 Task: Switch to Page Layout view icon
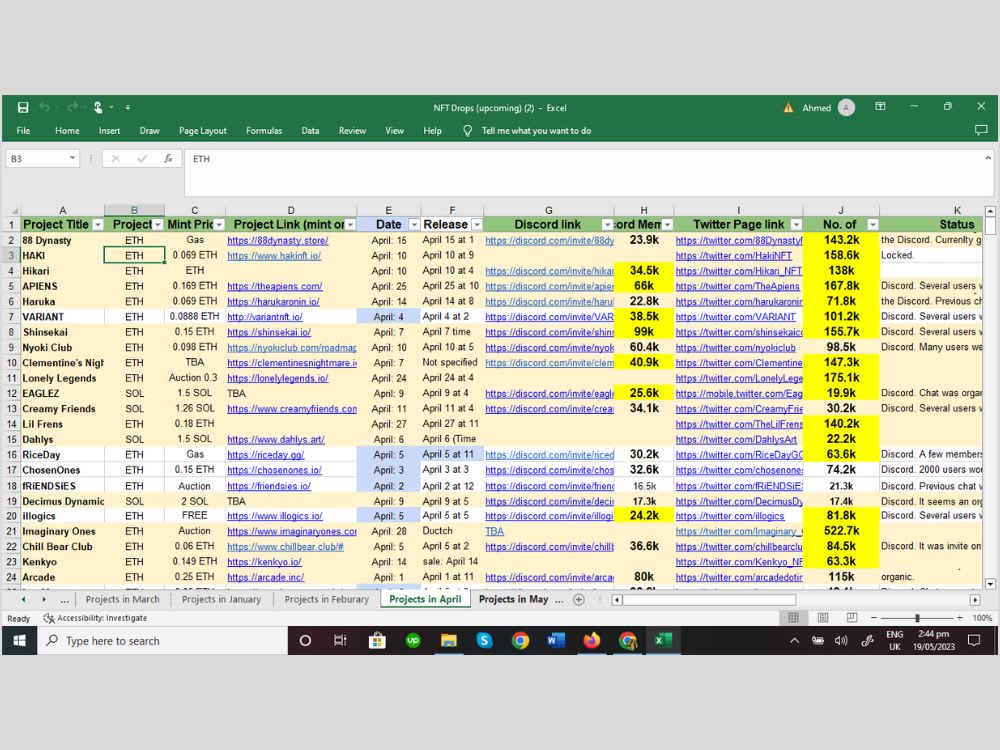823,617
